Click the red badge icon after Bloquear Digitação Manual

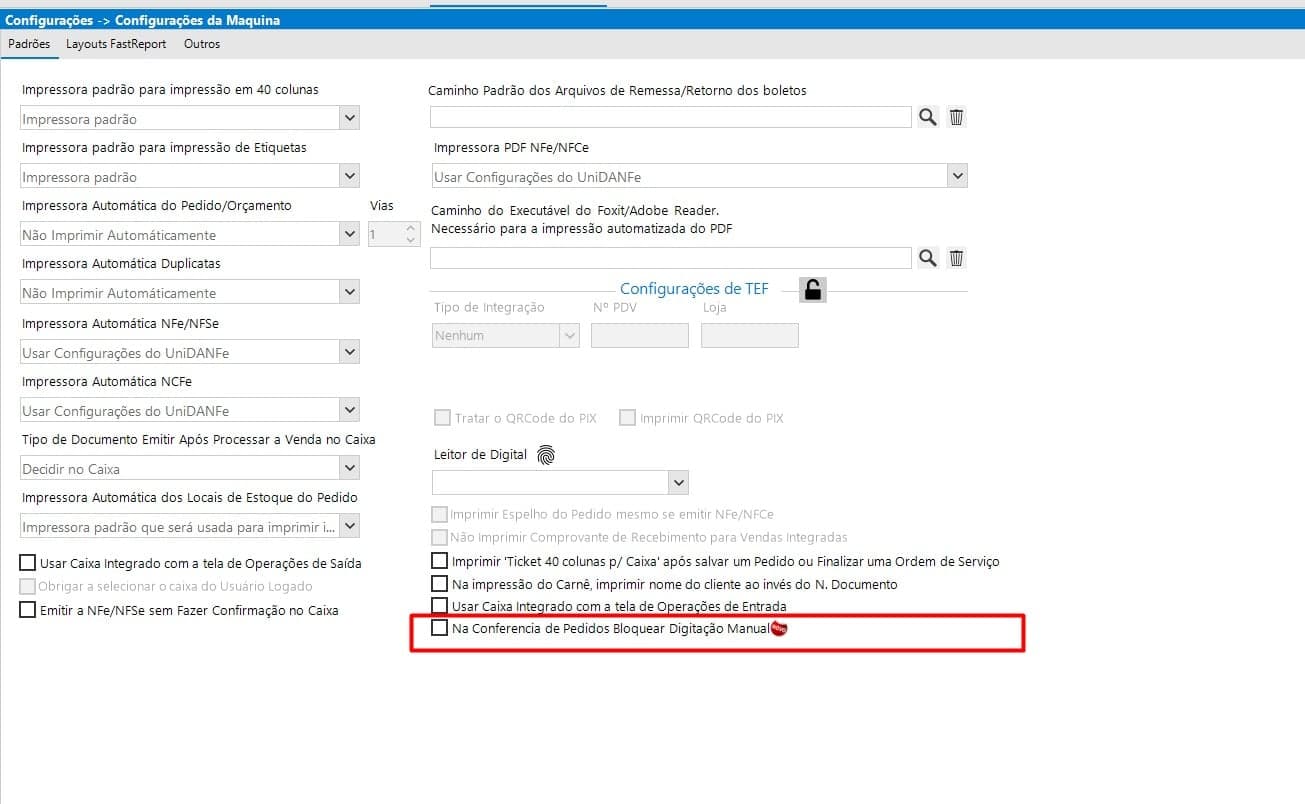pyautogui.click(x=780, y=628)
